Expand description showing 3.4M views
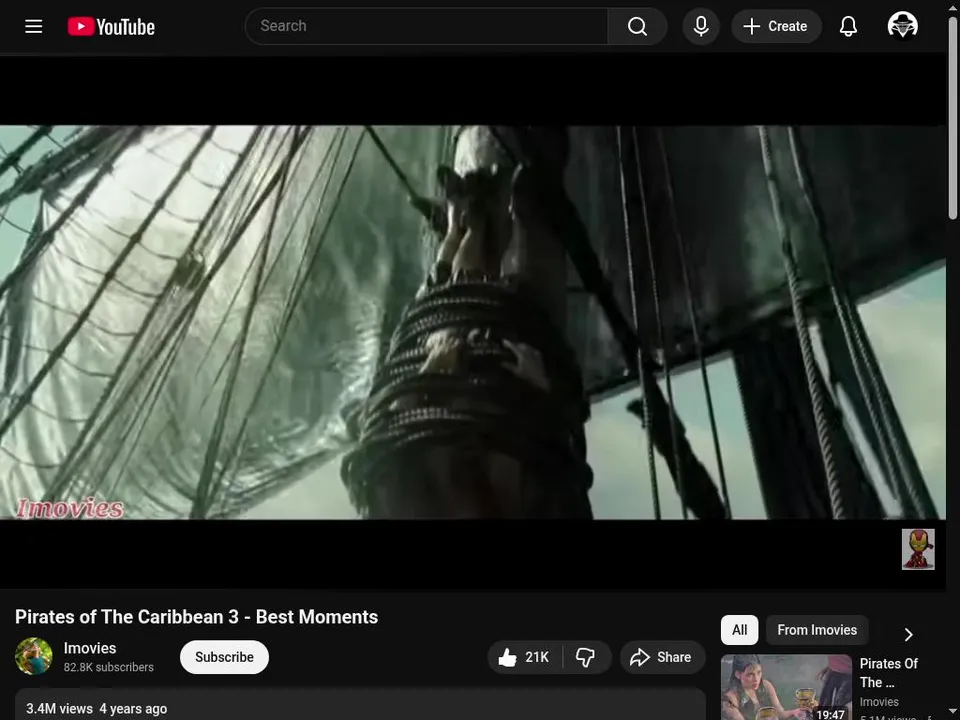960x720 pixels. coord(360,704)
